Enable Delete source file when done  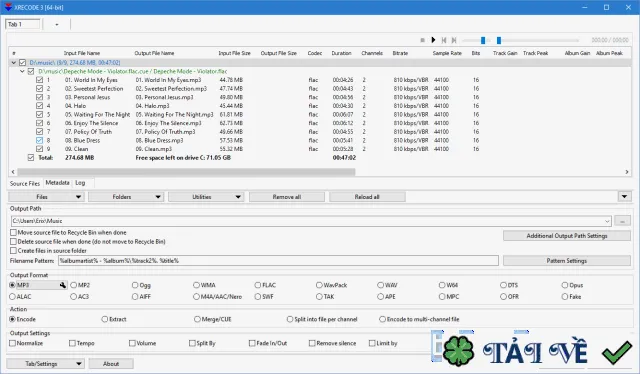coord(13,241)
